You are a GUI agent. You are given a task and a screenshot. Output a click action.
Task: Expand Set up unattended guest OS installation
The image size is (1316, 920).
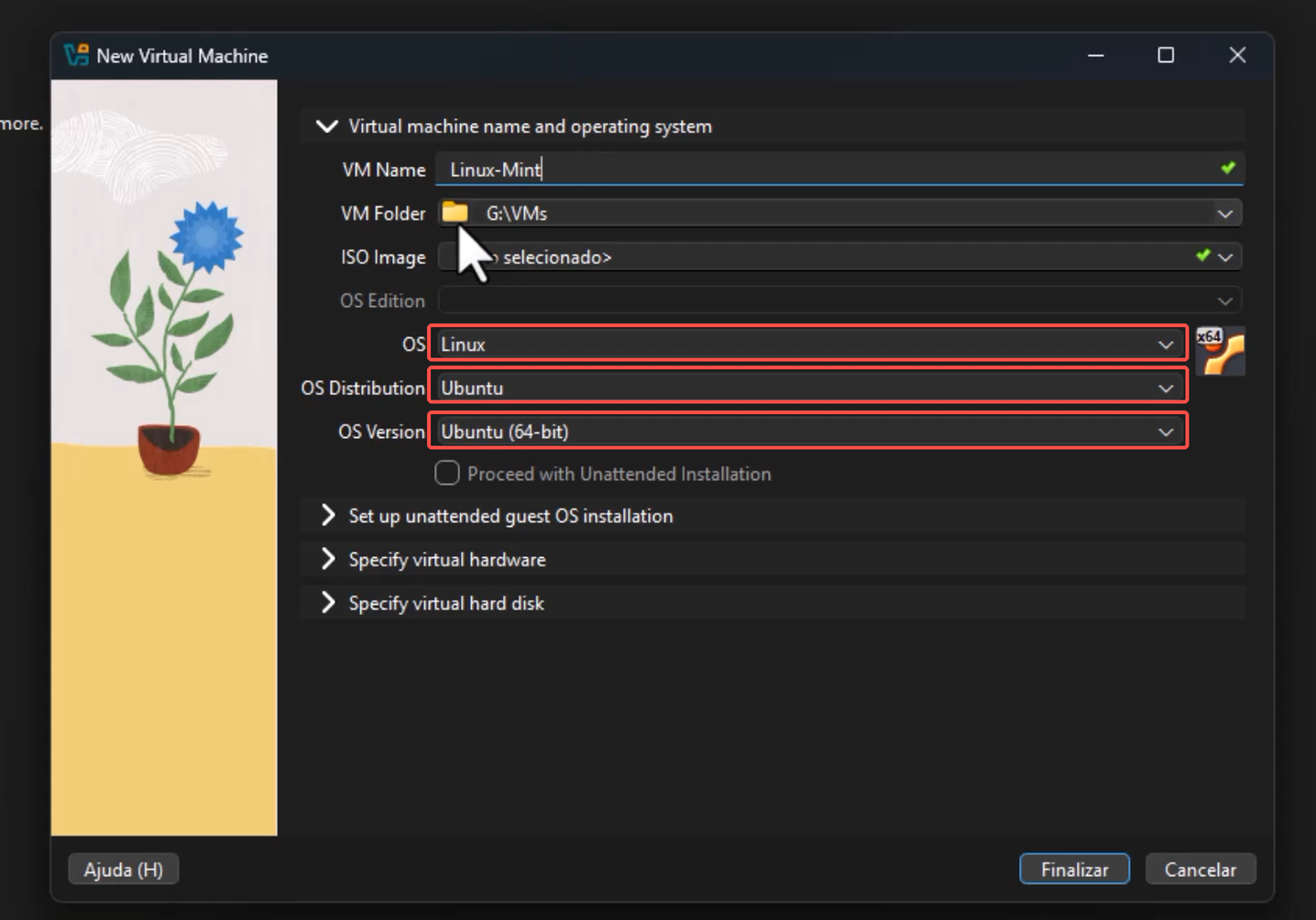(327, 515)
